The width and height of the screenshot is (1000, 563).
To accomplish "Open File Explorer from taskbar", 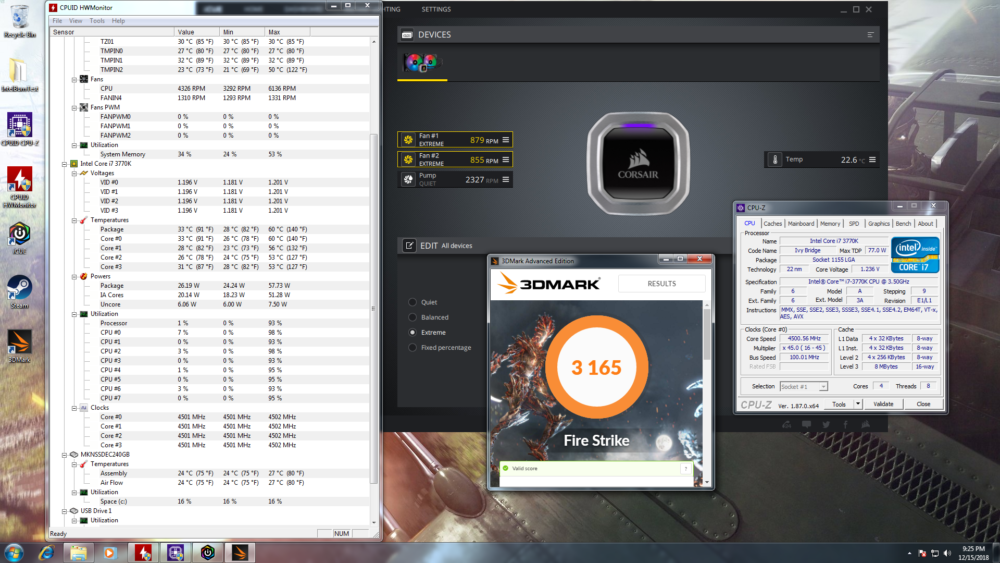I will [x=78, y=552].
